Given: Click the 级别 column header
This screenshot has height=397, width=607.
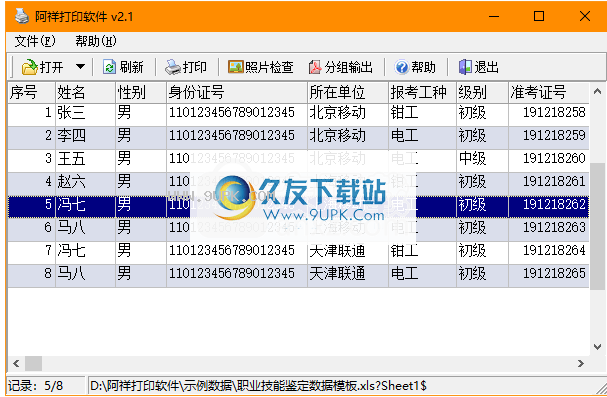Looking at the screenshot, I should click(482, 92).
